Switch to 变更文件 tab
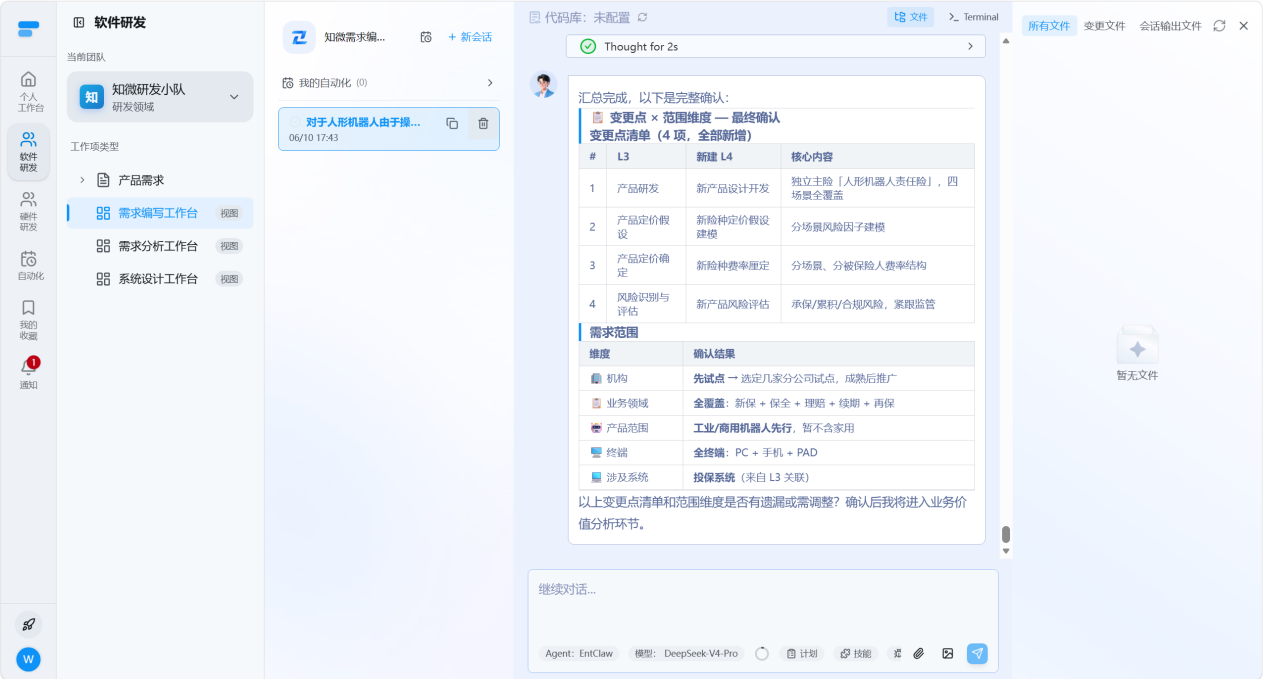The image size is (1264, 679). click(x=1105, y=26)
